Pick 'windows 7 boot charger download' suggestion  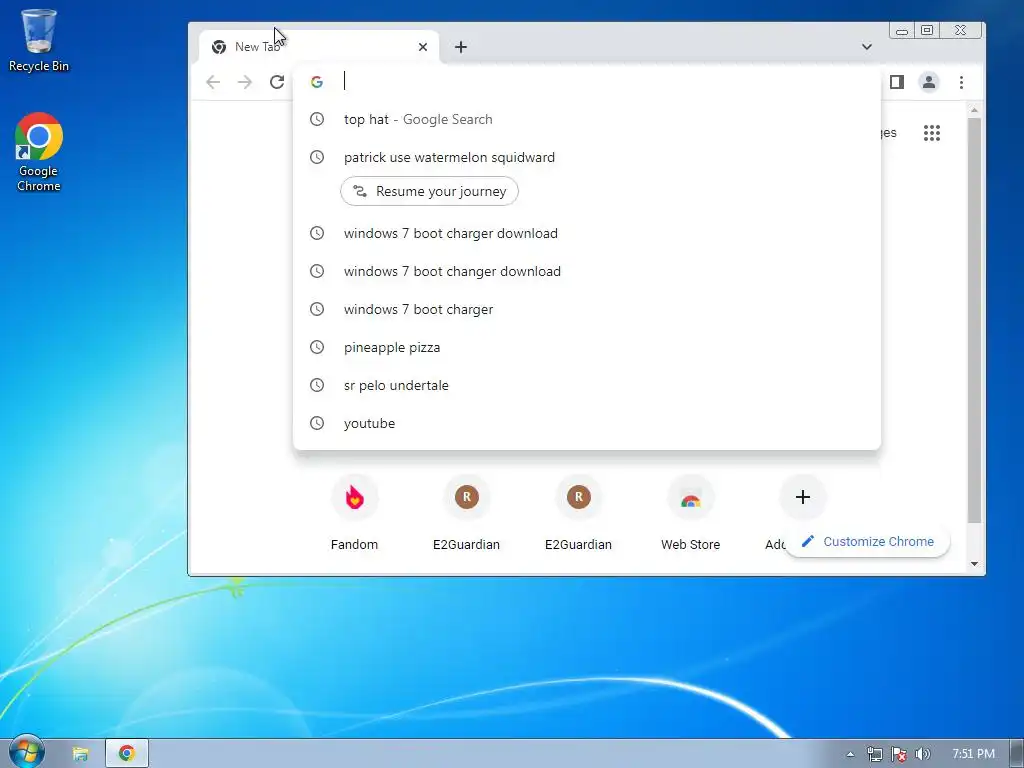point(586,233)
